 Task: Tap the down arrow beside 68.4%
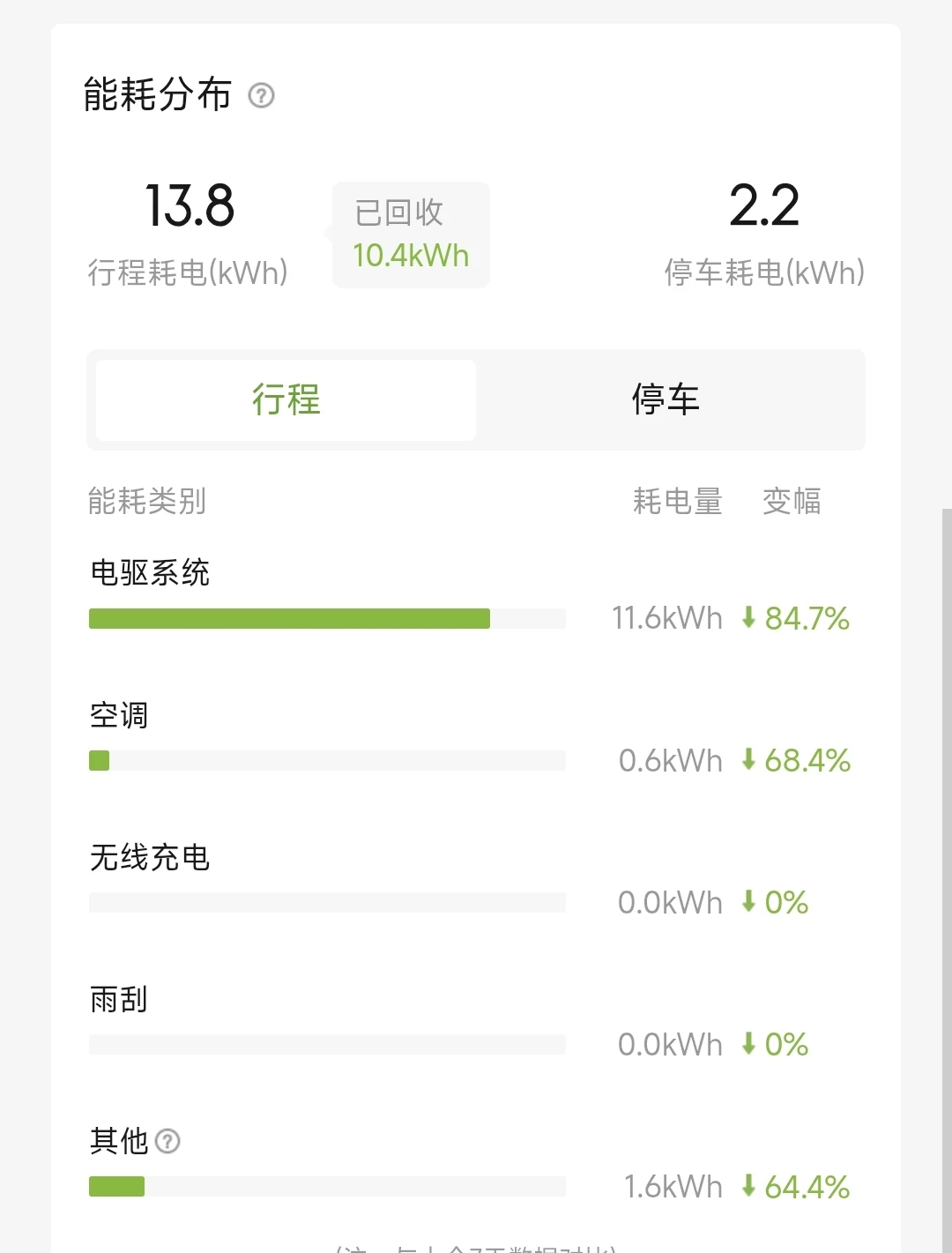coord(748,759)
